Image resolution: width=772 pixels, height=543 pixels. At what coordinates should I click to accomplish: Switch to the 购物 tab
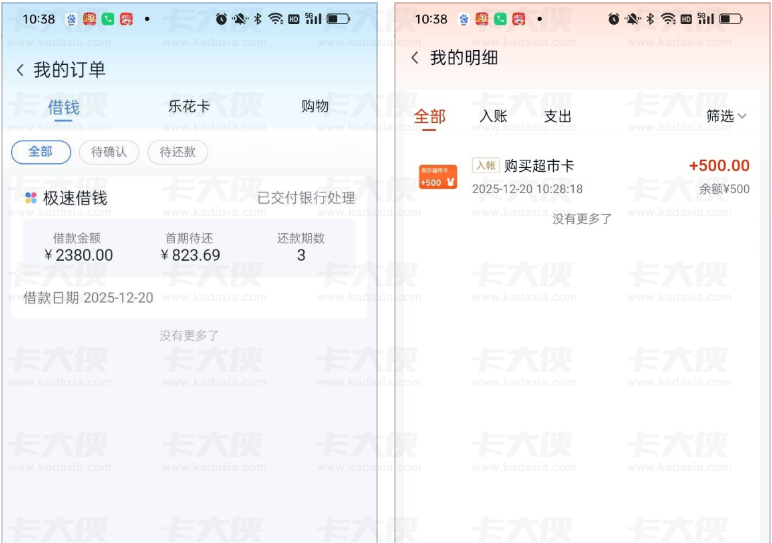pos(315,106)
